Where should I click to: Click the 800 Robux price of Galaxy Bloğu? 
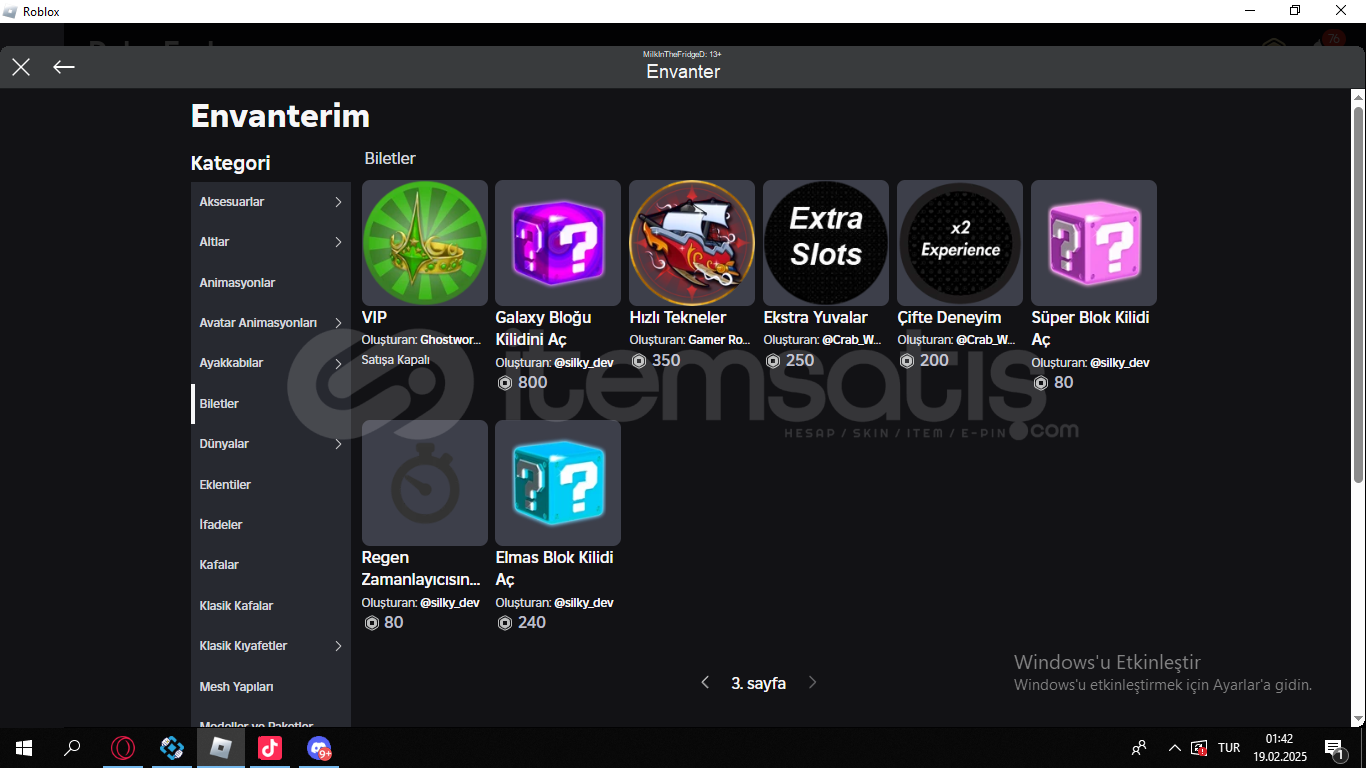click(522, 382)
